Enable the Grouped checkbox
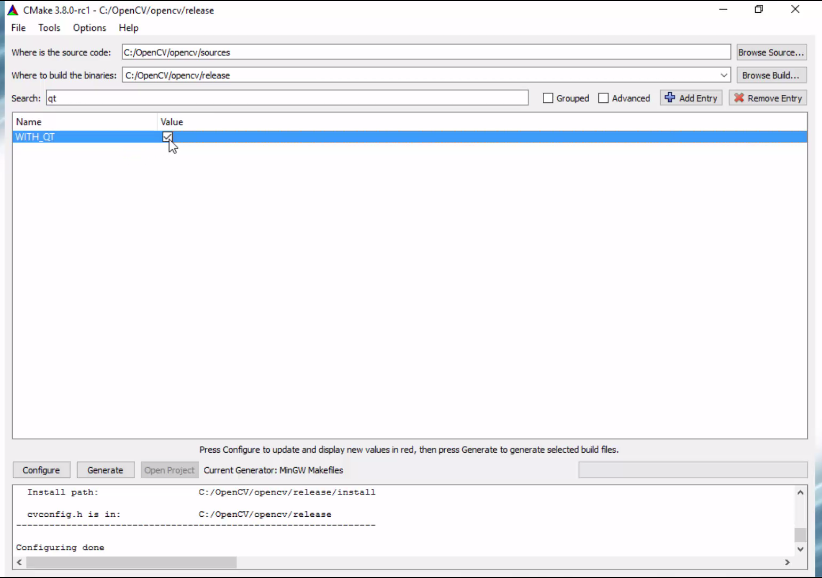The image size is (822, 578). click(x=548, y=97)
